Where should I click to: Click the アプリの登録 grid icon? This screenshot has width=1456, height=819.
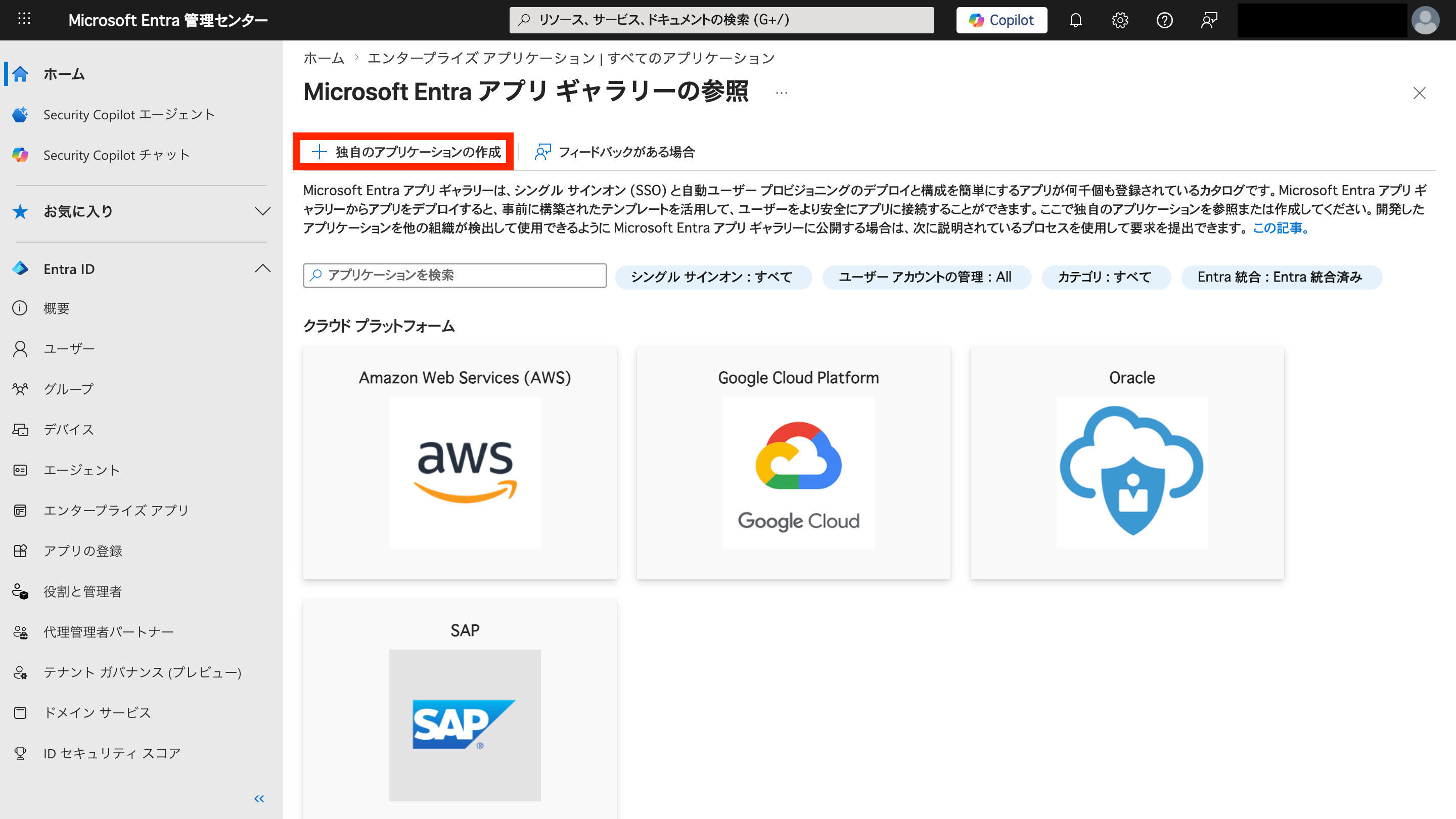tap(20, 551)
